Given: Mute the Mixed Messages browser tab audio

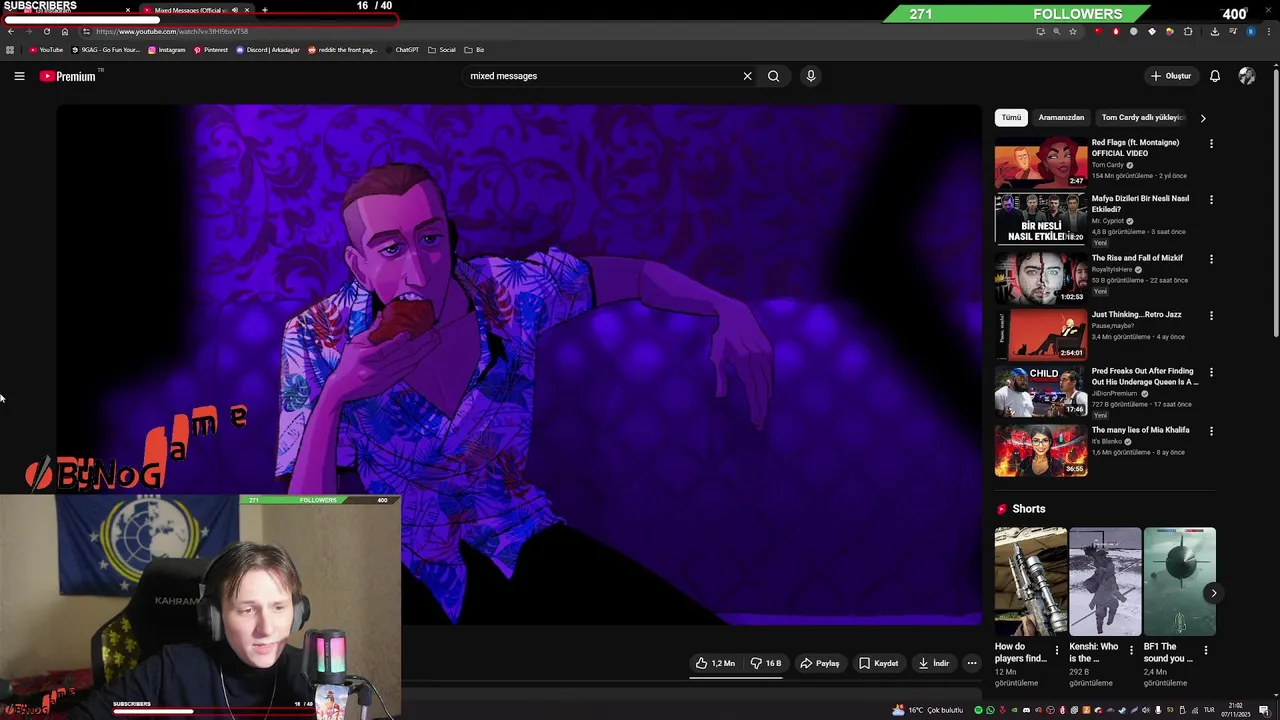Looking at the screenshot, I should pos(235,10).
